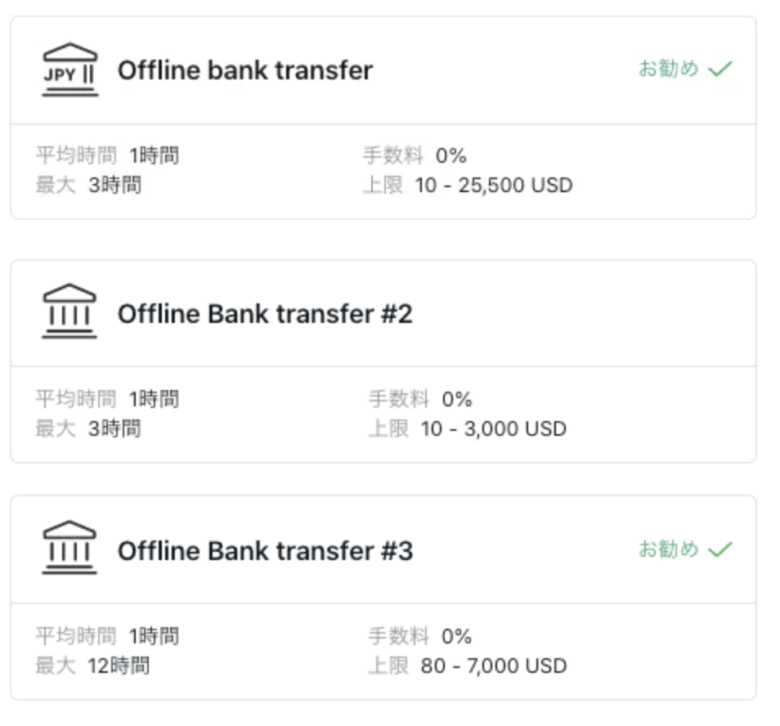The height and width of the screenshot is (726, 780).
Task: Choose Offline Bank transfer #3 method
Action: click(x=265, y=551)
